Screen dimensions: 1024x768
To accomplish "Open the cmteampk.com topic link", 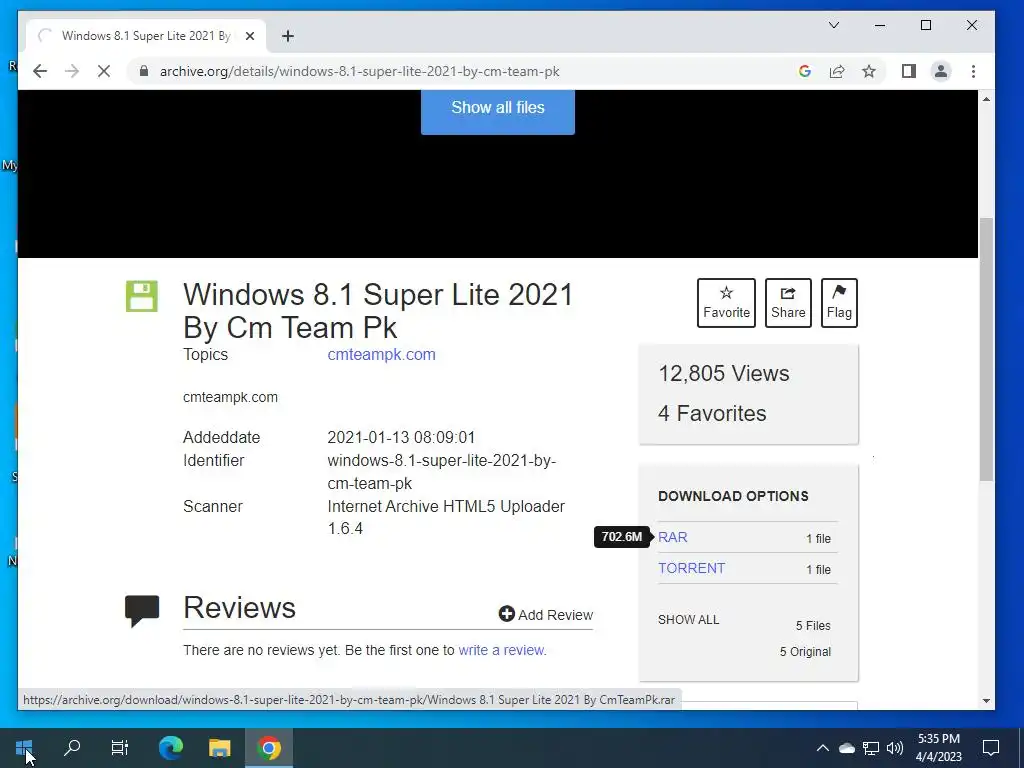I will pos(381,355).
